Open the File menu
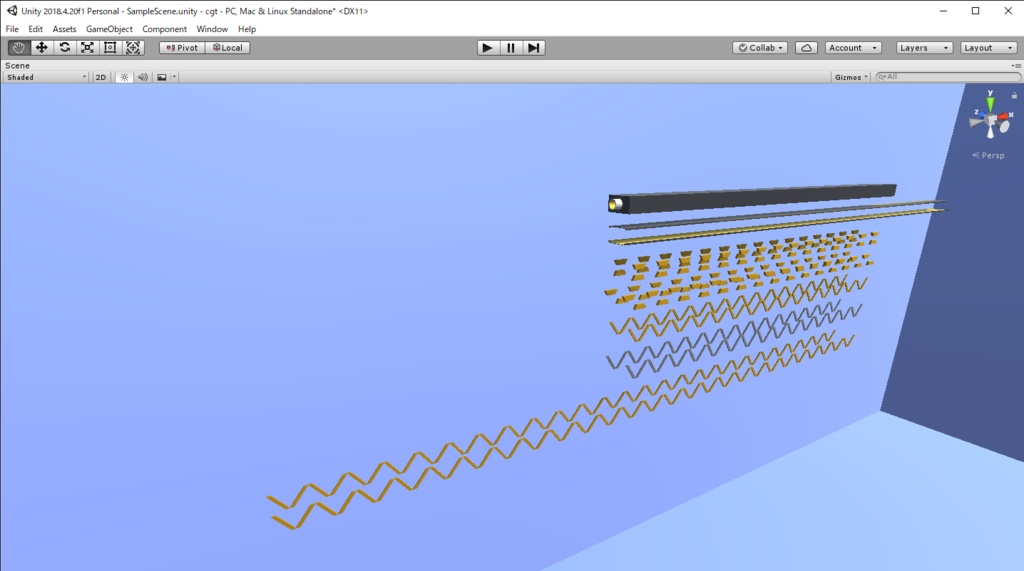The image size is (1024, 571). click(x=12, y=29)
